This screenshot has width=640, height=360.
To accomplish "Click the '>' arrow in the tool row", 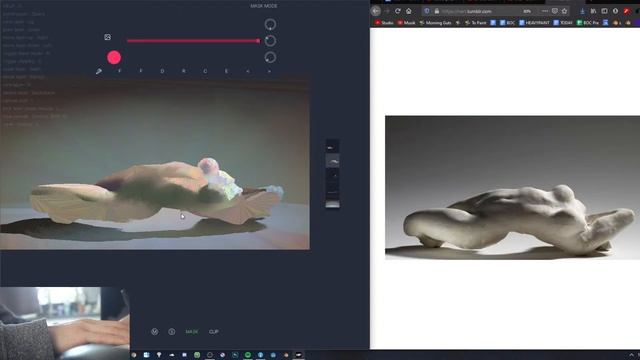I will (x=269, y=71).
